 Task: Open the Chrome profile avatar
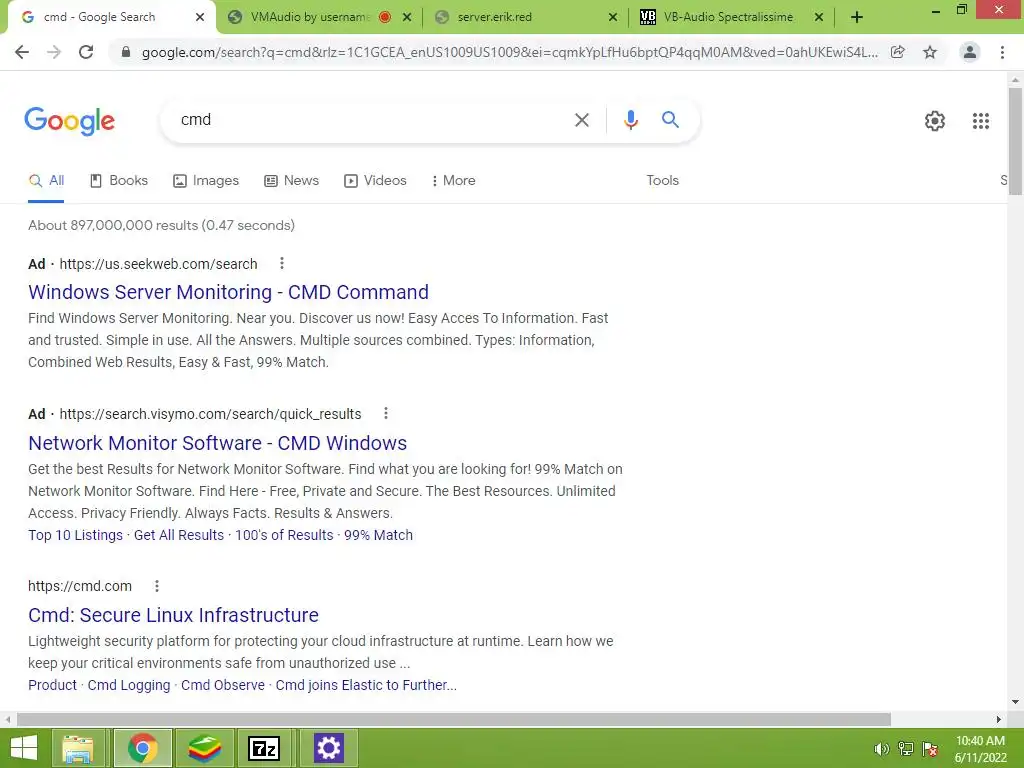tap(970, 52)
